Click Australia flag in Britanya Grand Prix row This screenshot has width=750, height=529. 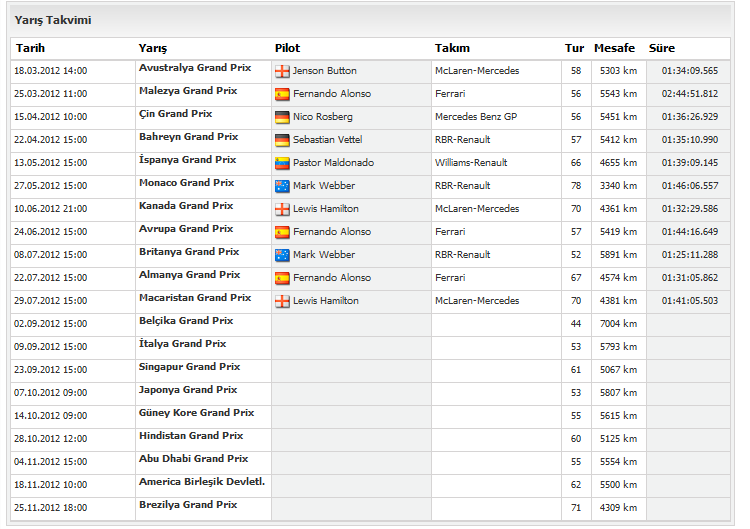tap(282, 255)
